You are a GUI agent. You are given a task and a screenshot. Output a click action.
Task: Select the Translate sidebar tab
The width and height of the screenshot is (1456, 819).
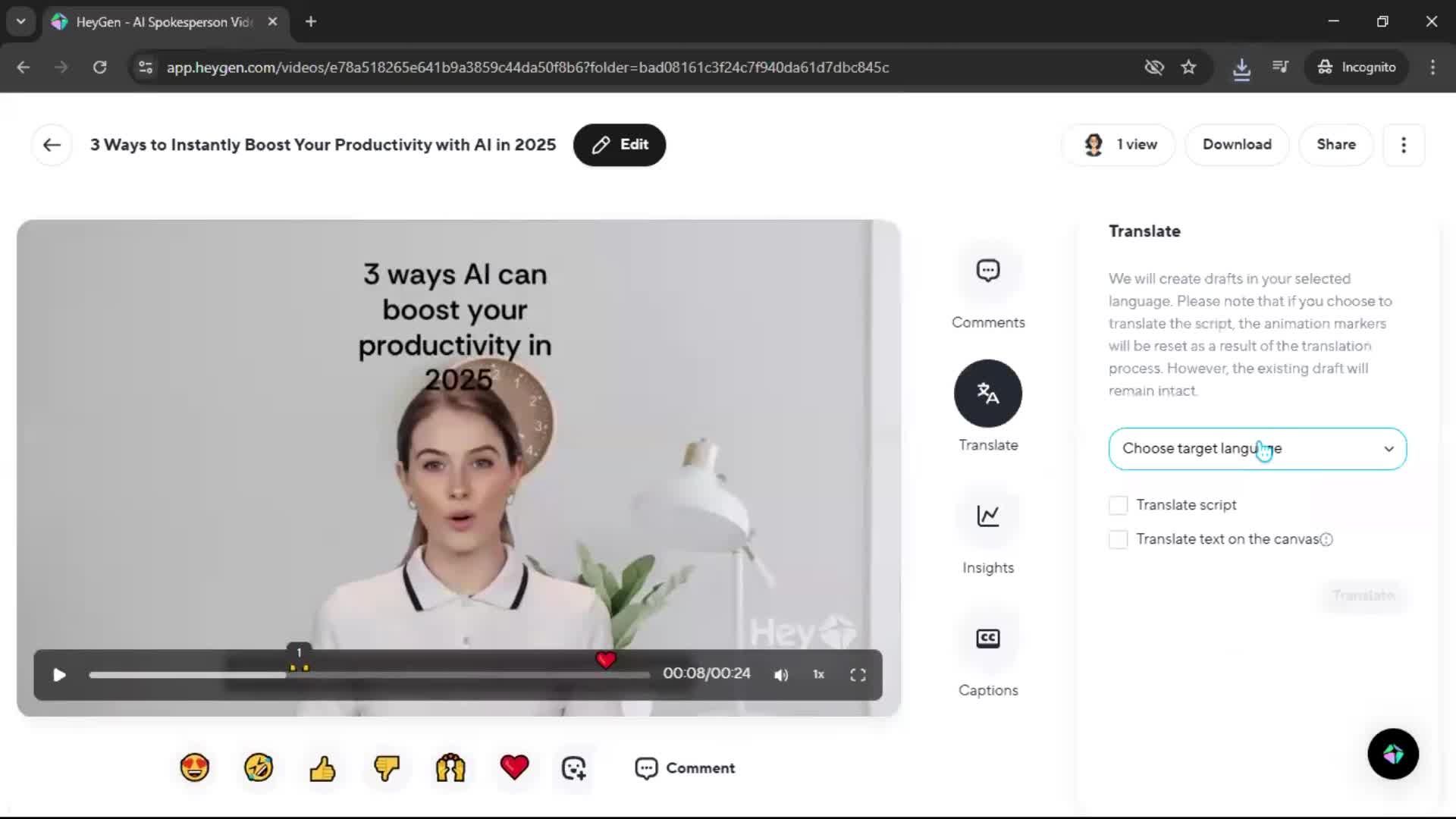(x=987, y=394)
